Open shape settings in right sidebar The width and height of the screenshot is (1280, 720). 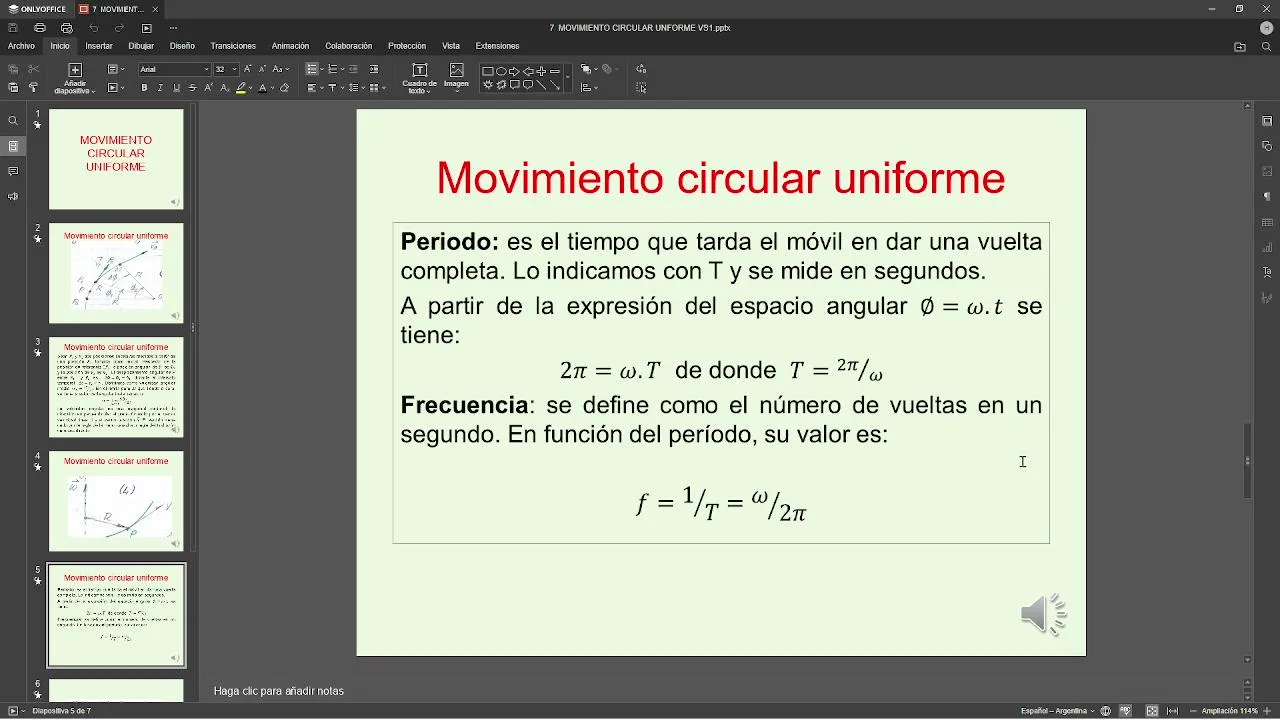click(x=1267, y=146)
